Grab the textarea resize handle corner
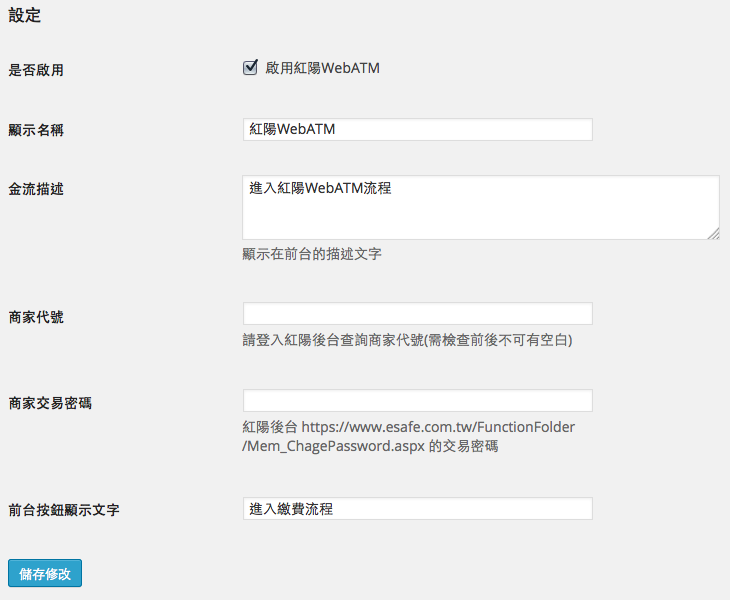The height and width of the screenshot is (600, 730). click(714, 234)
